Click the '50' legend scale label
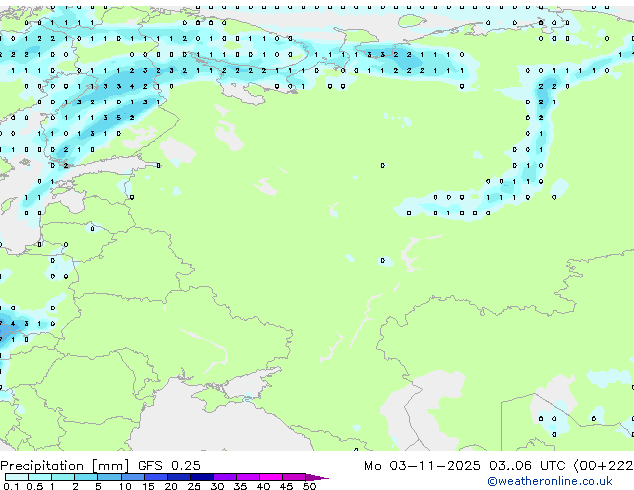The image size is (634, 490). 310,486
